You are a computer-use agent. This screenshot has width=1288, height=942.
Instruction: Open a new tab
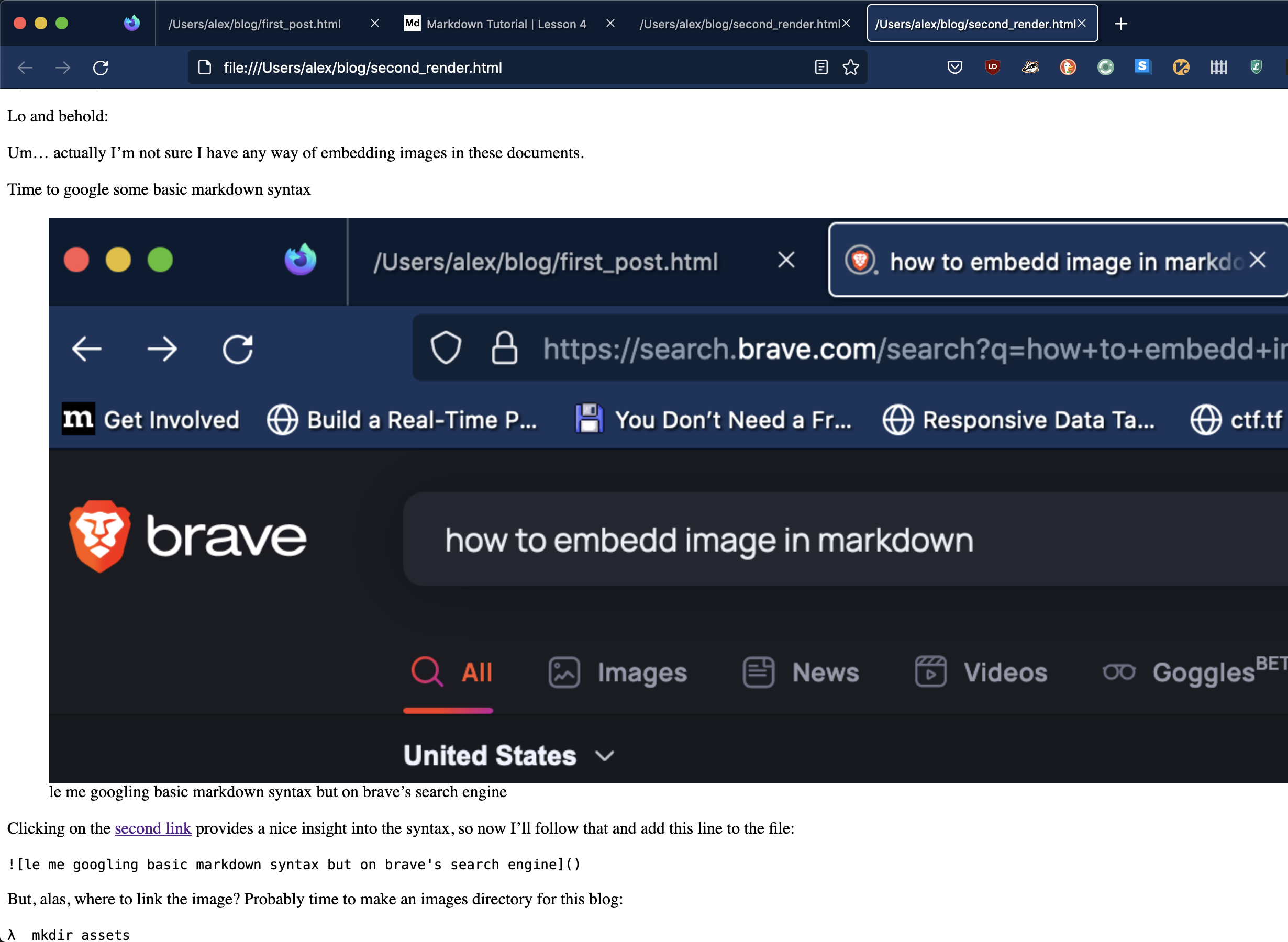coord(1120,24)
